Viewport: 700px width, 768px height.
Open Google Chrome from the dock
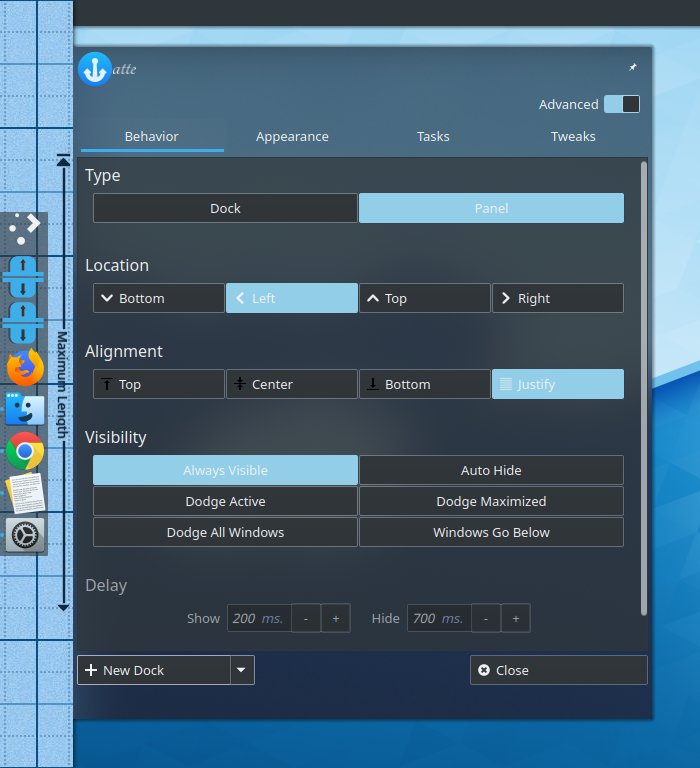click(25, 452)
